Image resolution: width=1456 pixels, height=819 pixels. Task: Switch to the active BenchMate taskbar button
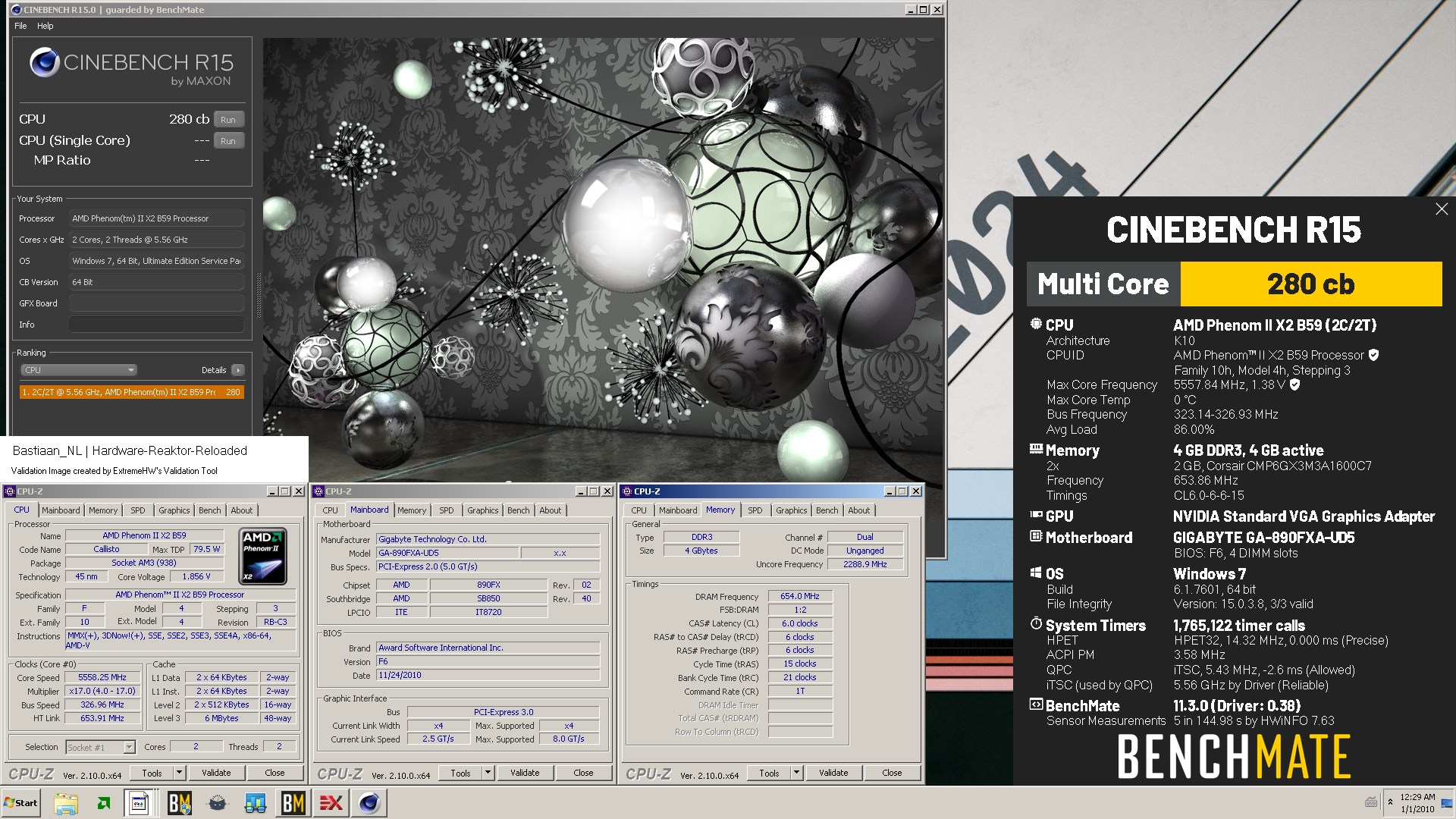293,803
